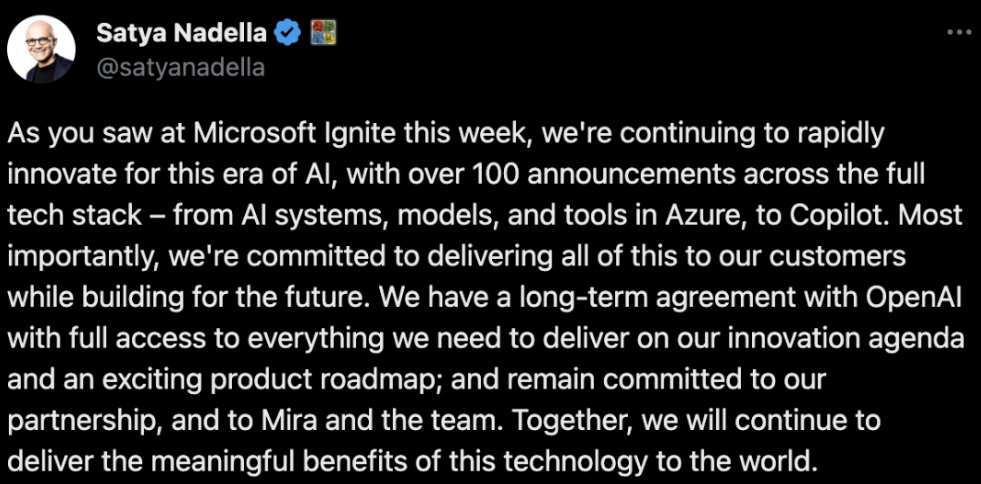Open the three-dot more options menu

tap(958, 31)
